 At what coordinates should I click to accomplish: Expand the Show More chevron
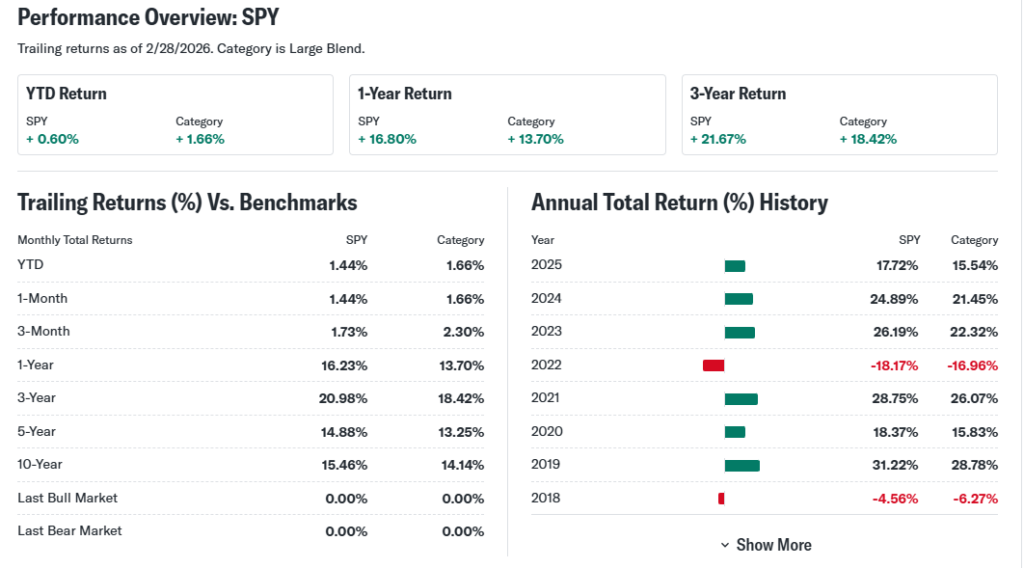[x=725, y=545]
